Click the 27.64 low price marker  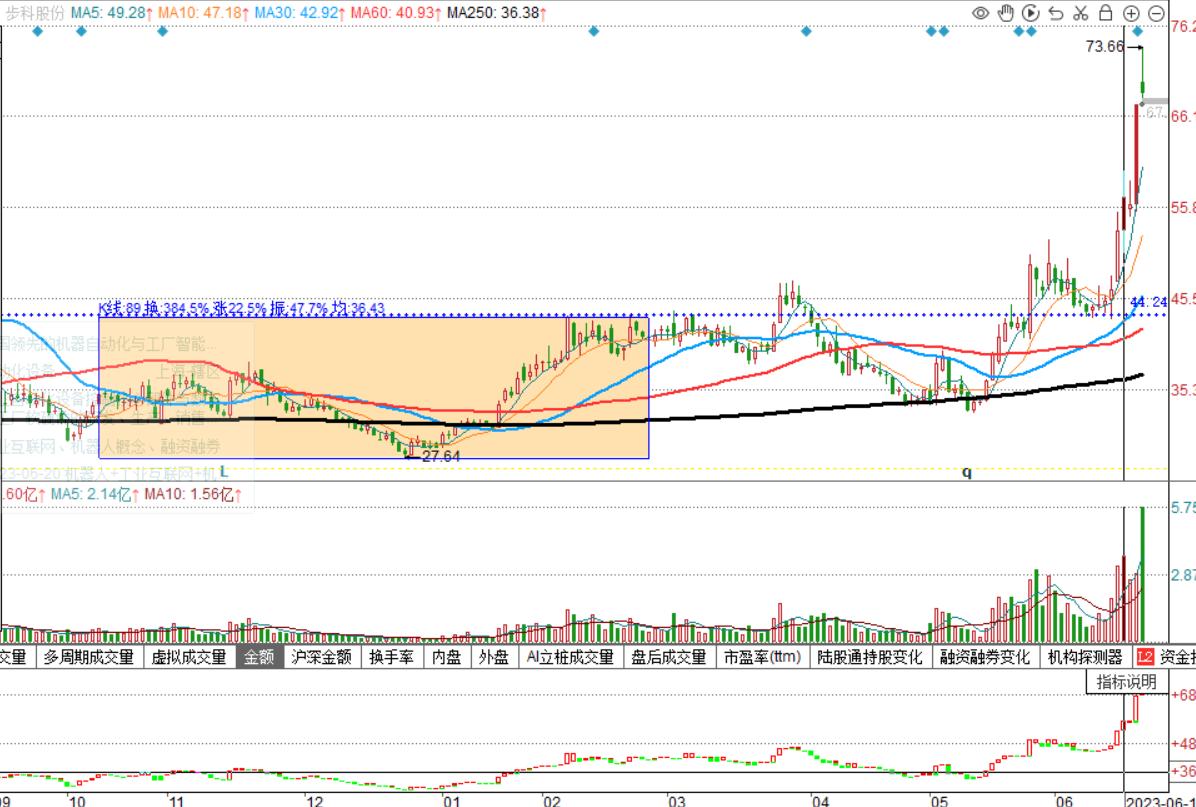[440, 455]
